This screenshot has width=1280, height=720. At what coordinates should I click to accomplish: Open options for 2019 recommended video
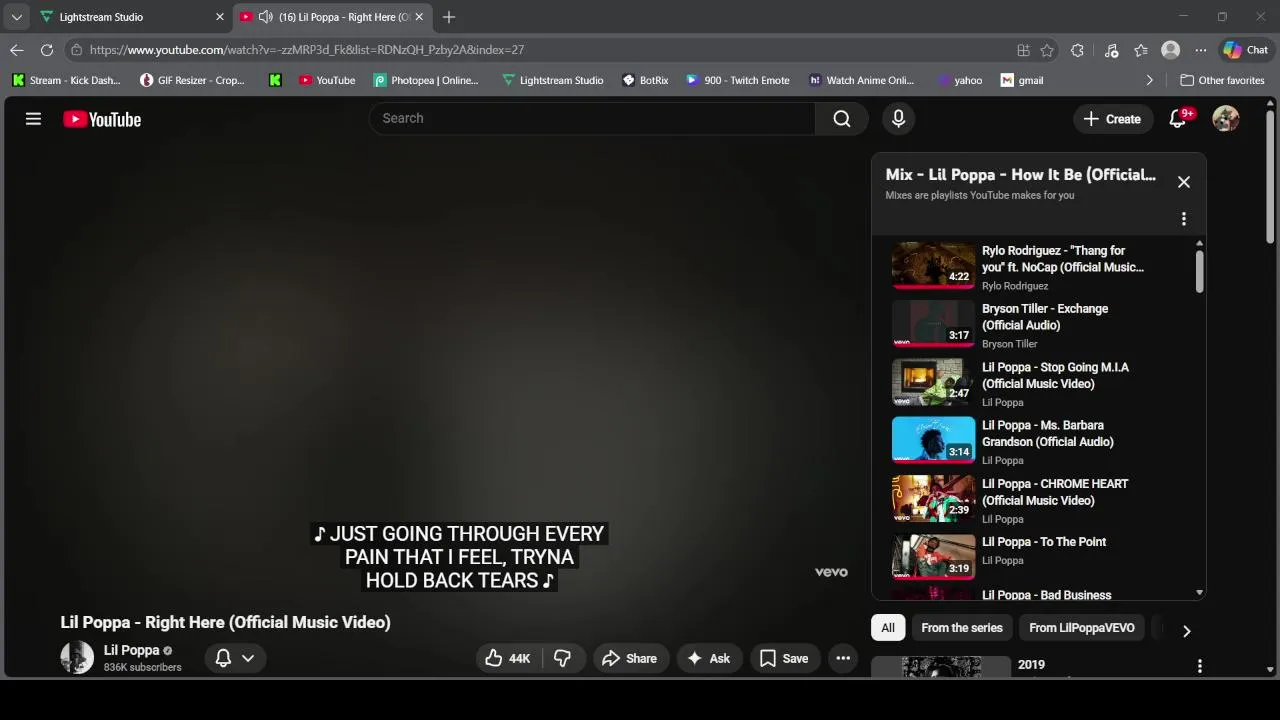point(1200,666)
